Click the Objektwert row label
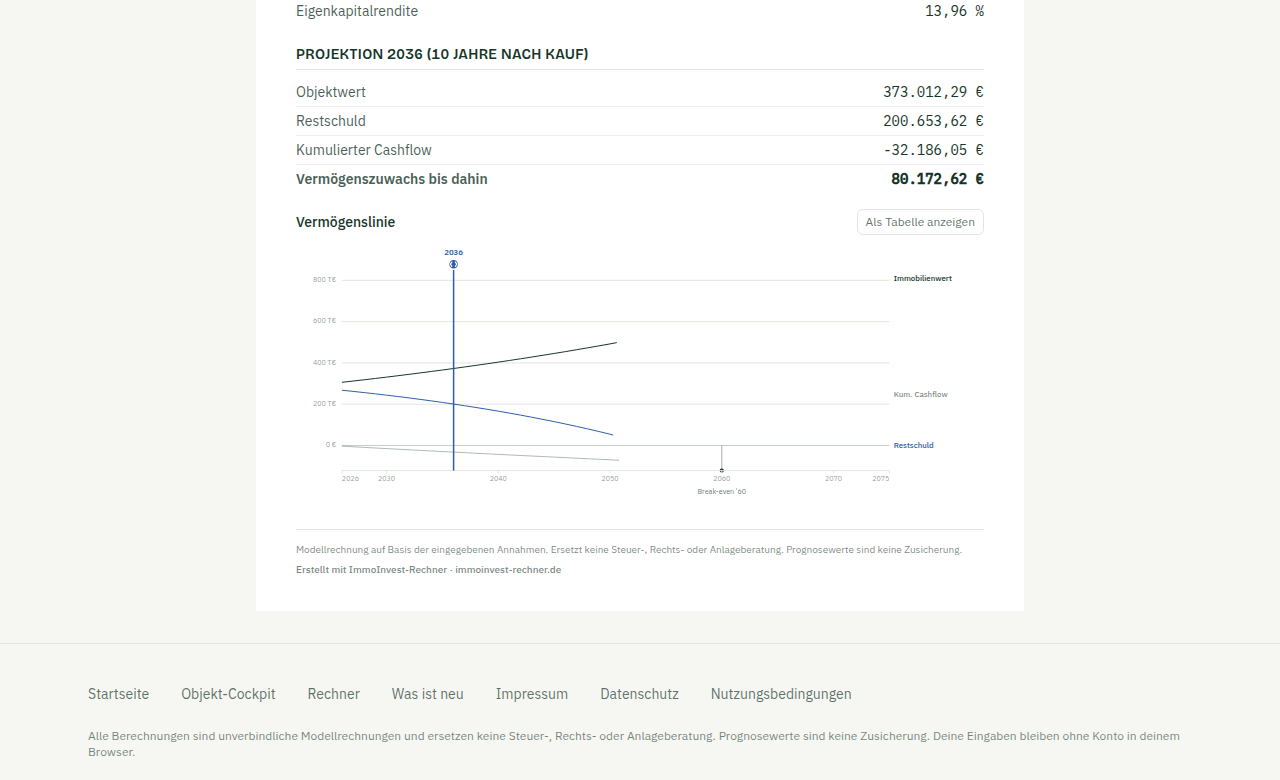This screenshot has width=1280, height=780. (x=331, y=92)
